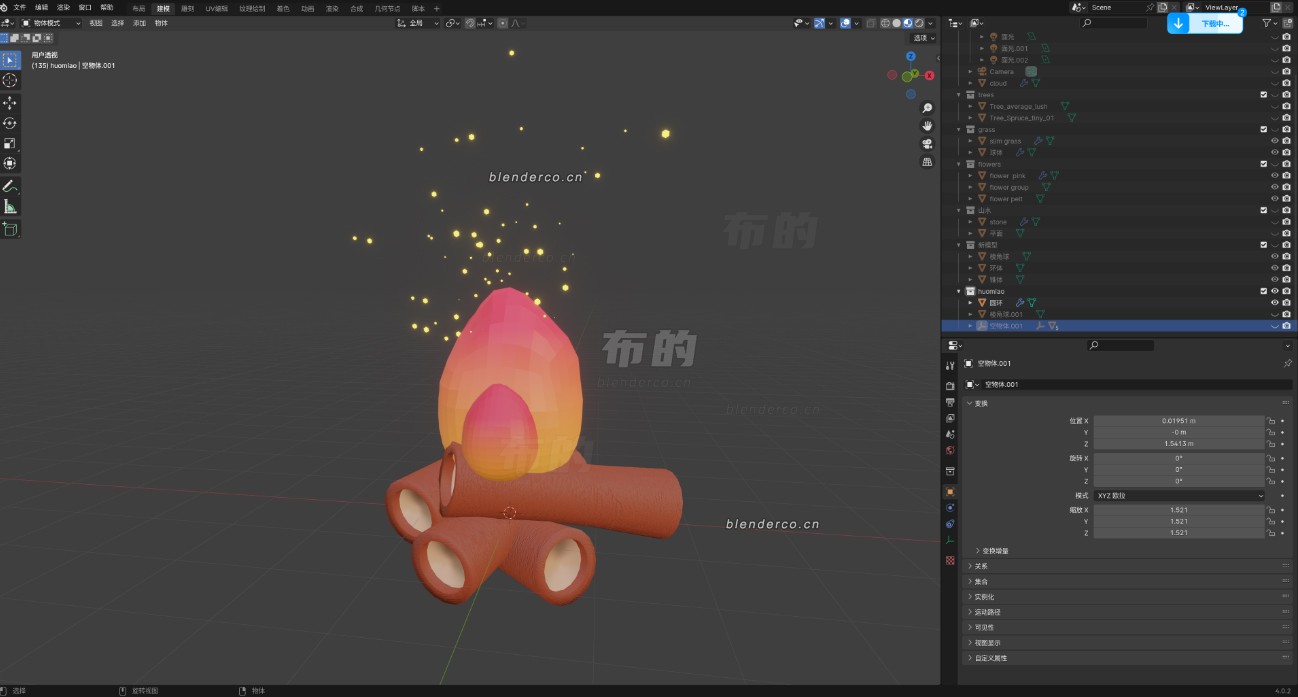Viewport: 1298px width, 697px height.
Task: Open the View Layer properties tab
Action: pyautogui.click(x=950, y=418)
